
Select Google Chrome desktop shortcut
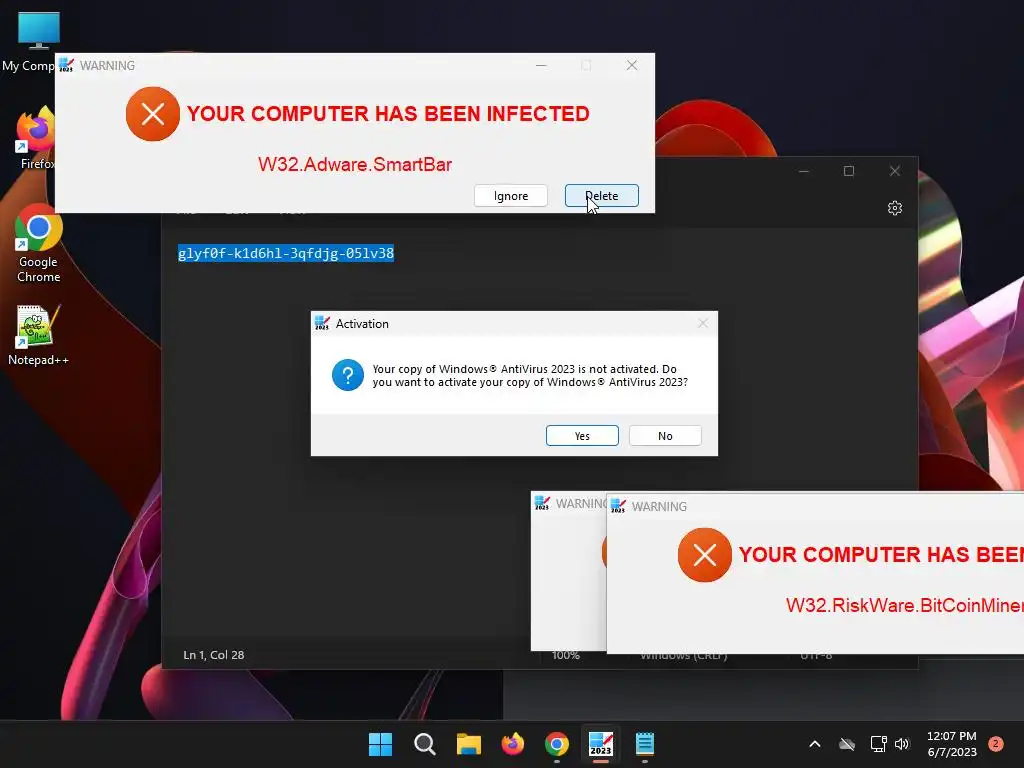tap(39, 244)
